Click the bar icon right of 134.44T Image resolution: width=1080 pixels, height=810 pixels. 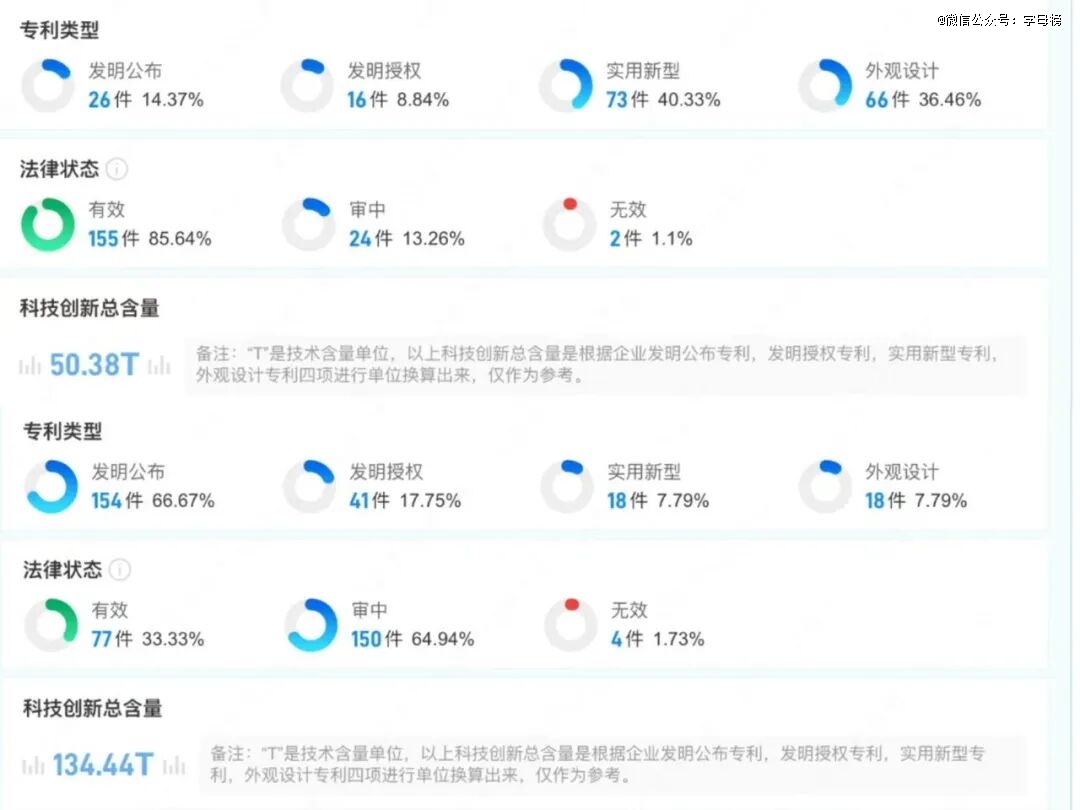175,767
